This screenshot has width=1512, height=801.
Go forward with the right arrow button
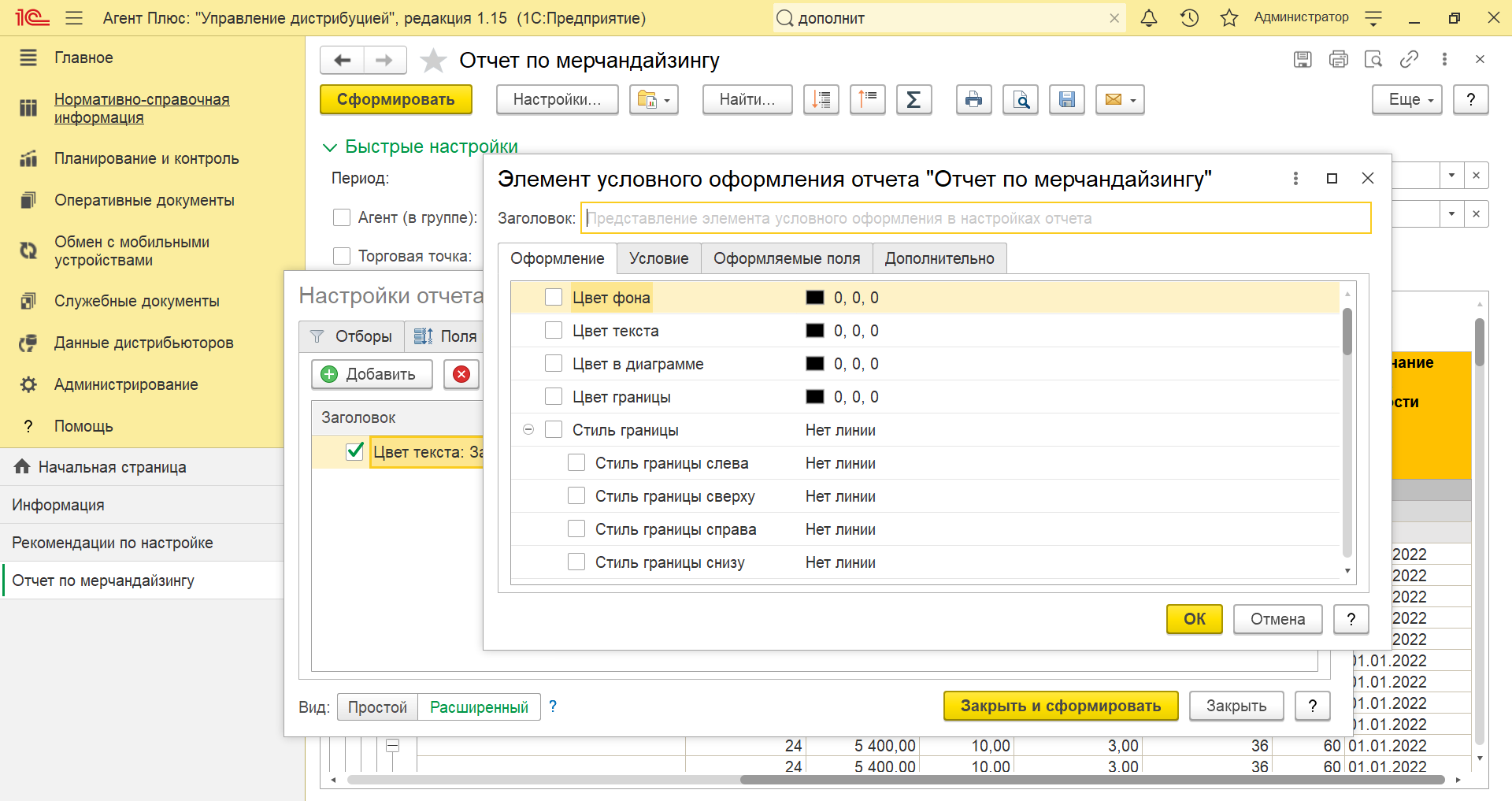click(384, 60)
